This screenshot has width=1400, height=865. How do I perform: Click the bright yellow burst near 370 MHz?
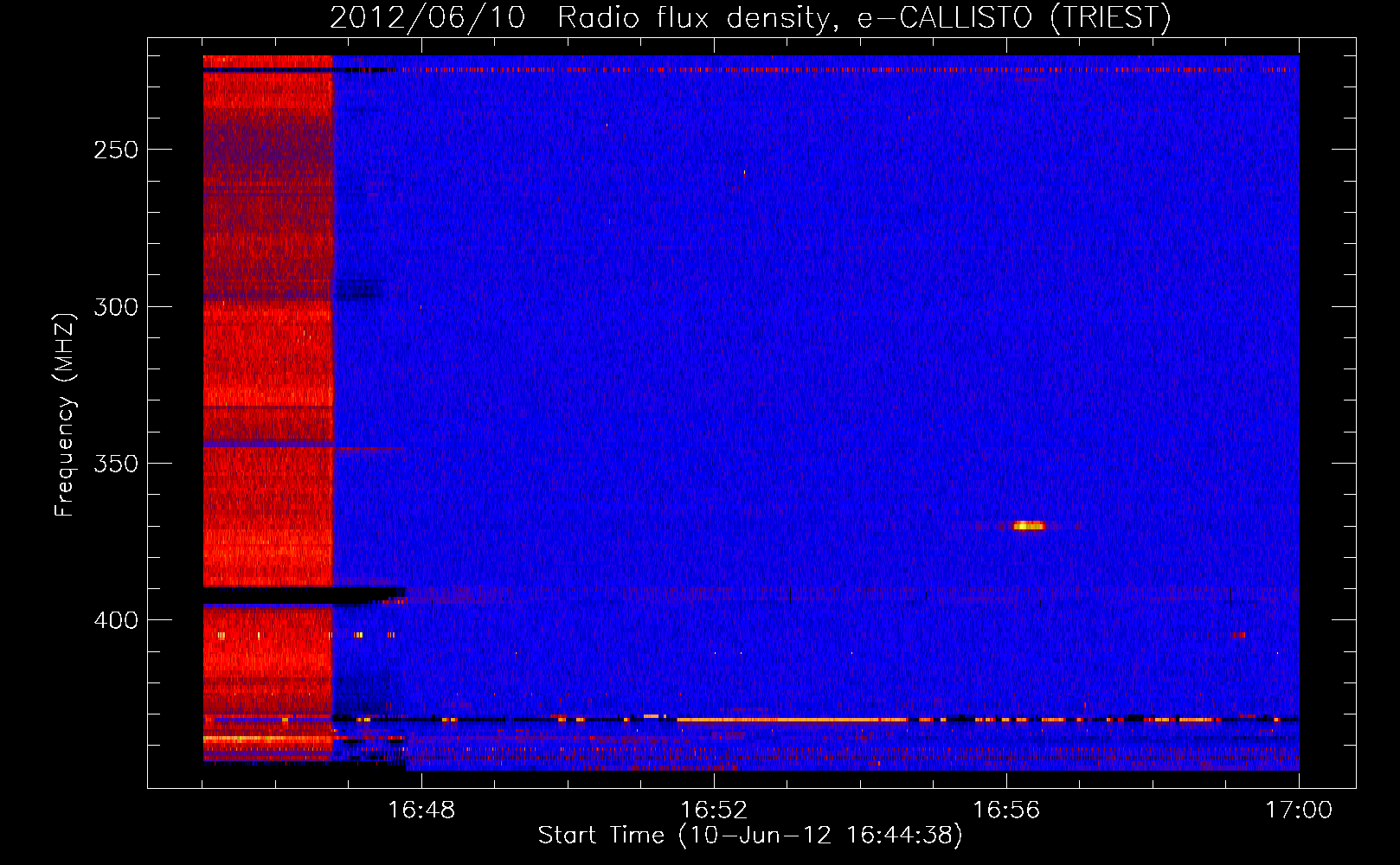(x=1029, y=525)
